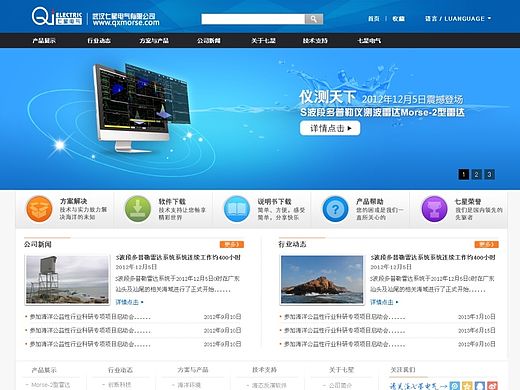Open second news list row in 公司新闻
520x390 pixels.
[x=133, y=330]
